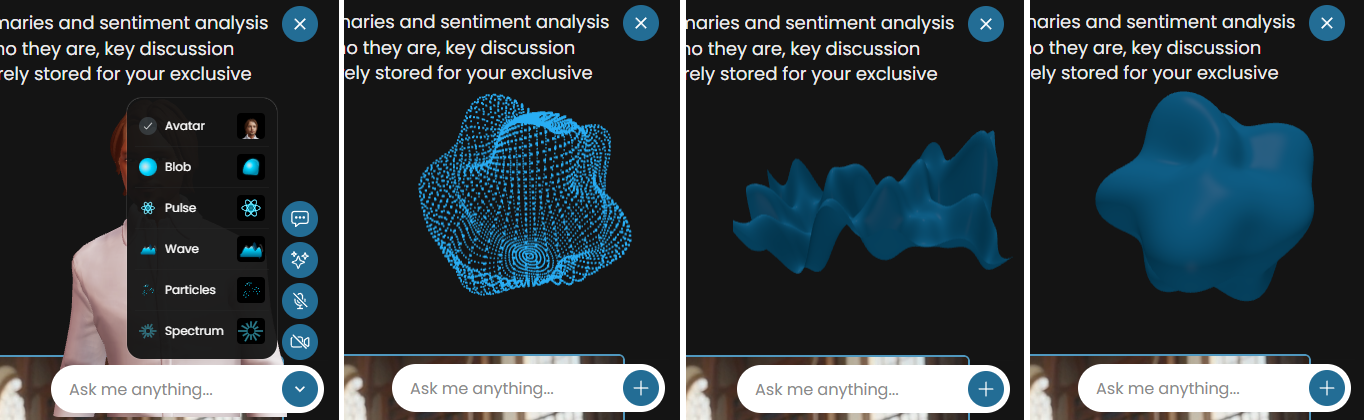1364x420 pixels.
Task: Click the plus button under the dotted particle shape
Action: tap(641, 388)
